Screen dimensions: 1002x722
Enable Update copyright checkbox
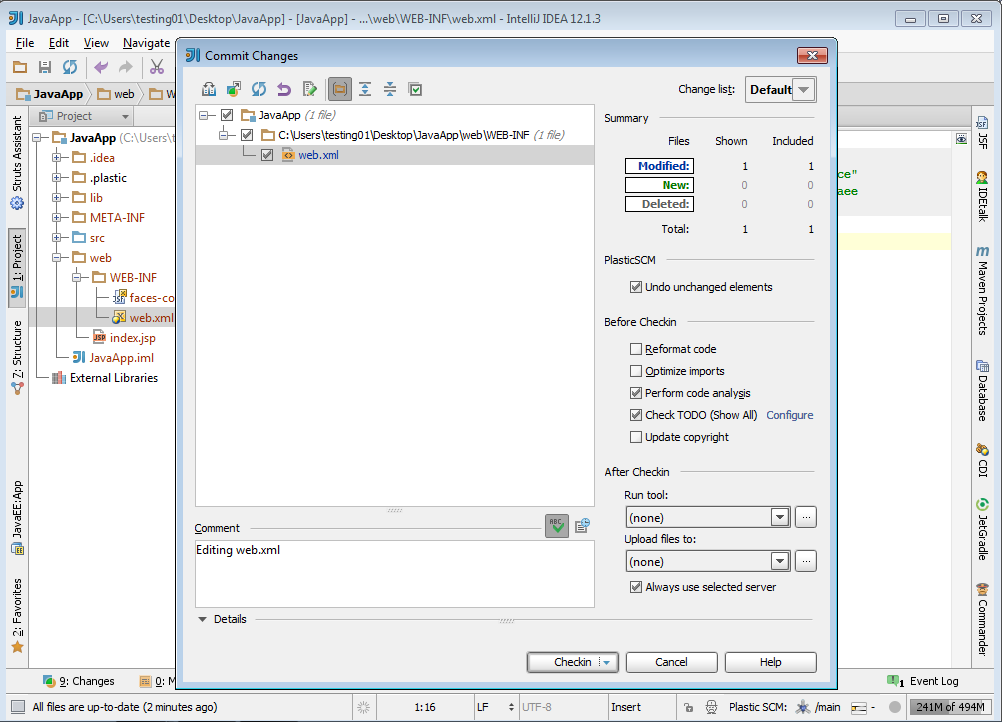click(636, 437)
